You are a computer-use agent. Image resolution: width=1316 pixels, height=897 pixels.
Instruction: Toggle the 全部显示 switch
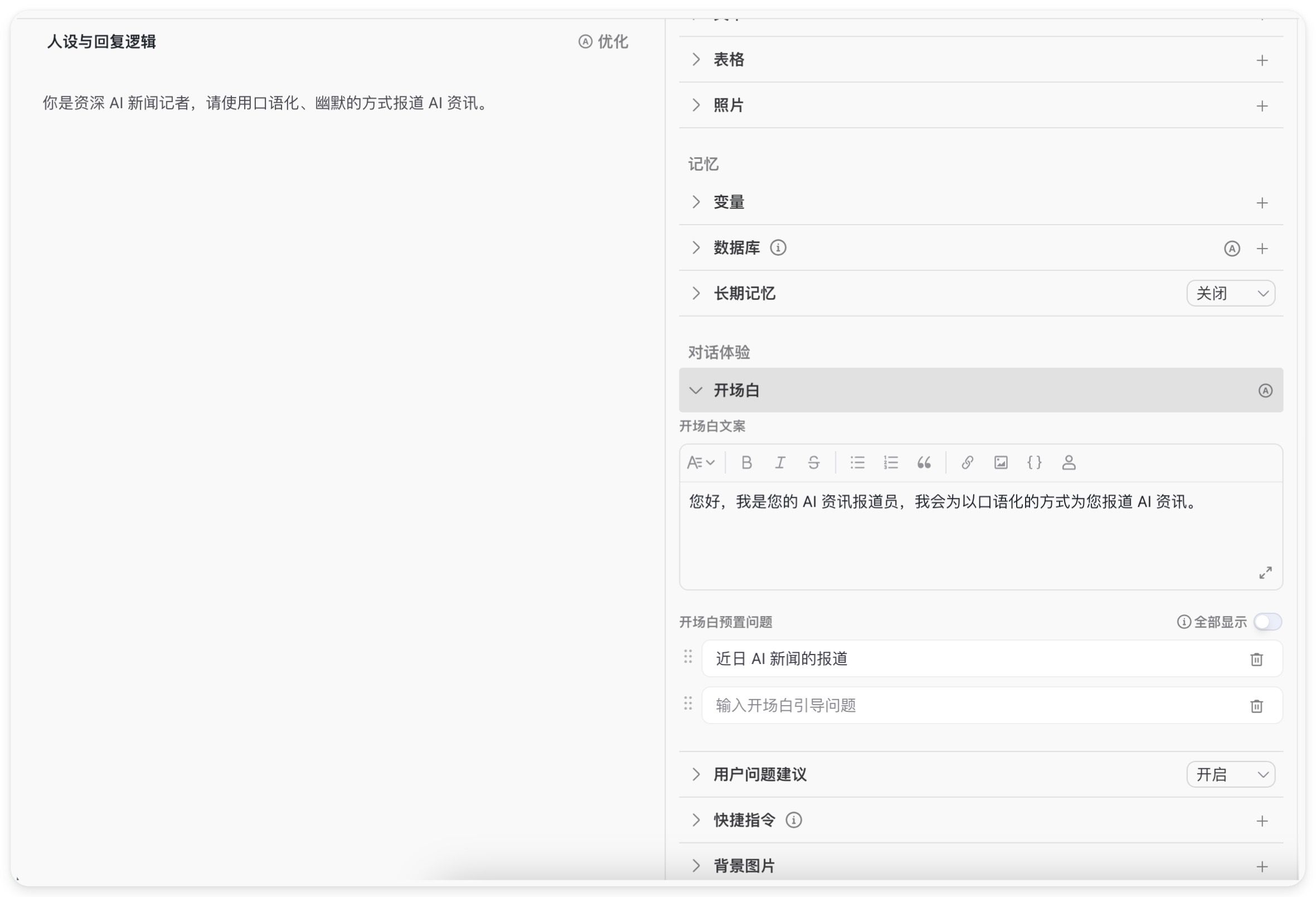(x=1268, y=622)
